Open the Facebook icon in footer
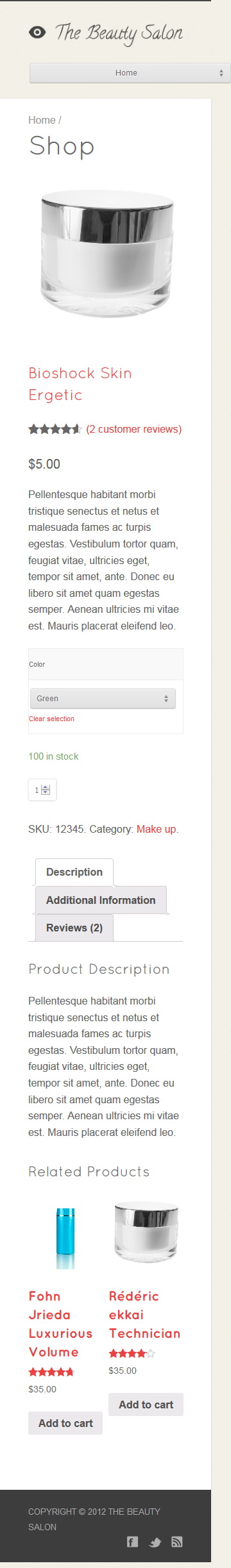This screenshot has width=231, height=1568. (133, 1542)
